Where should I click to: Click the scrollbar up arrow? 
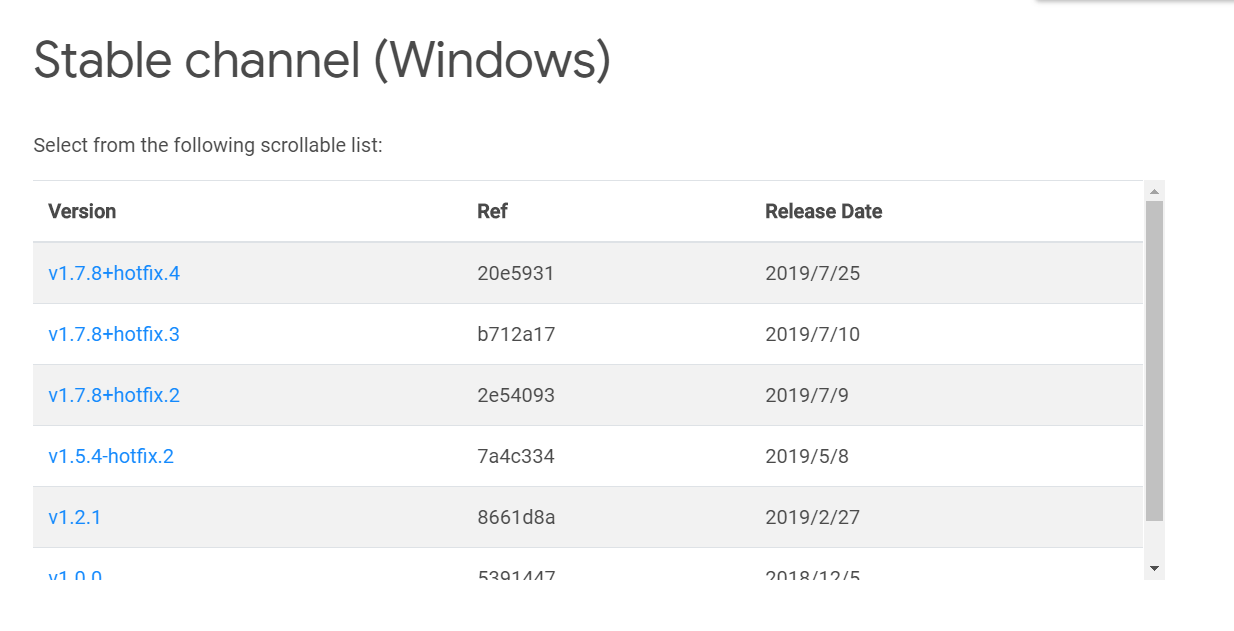pos(1154,191)
